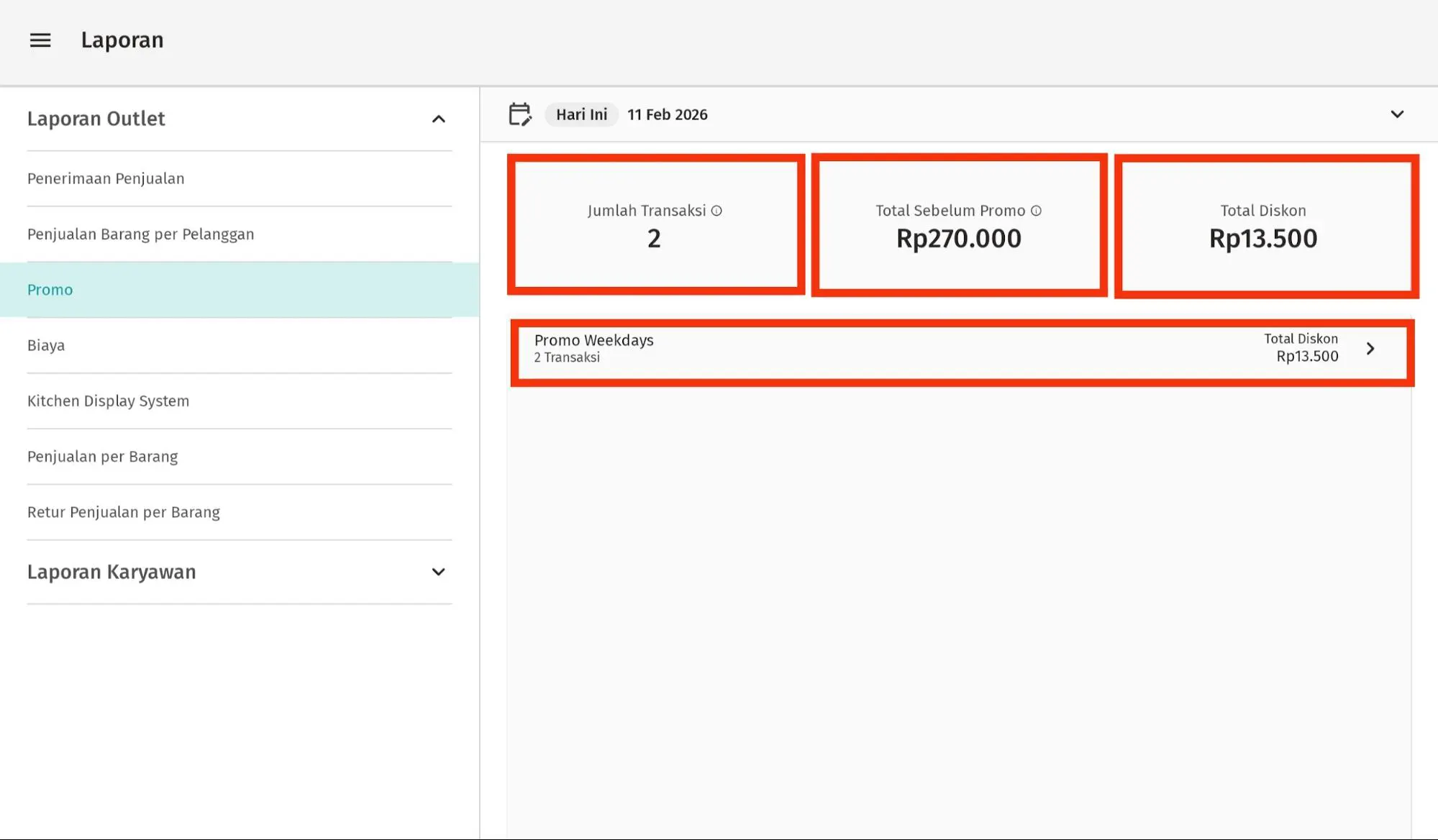Viewport: 1438px width, 840px height.
Task: Select the Promo report item
Action: pos(50,290)
